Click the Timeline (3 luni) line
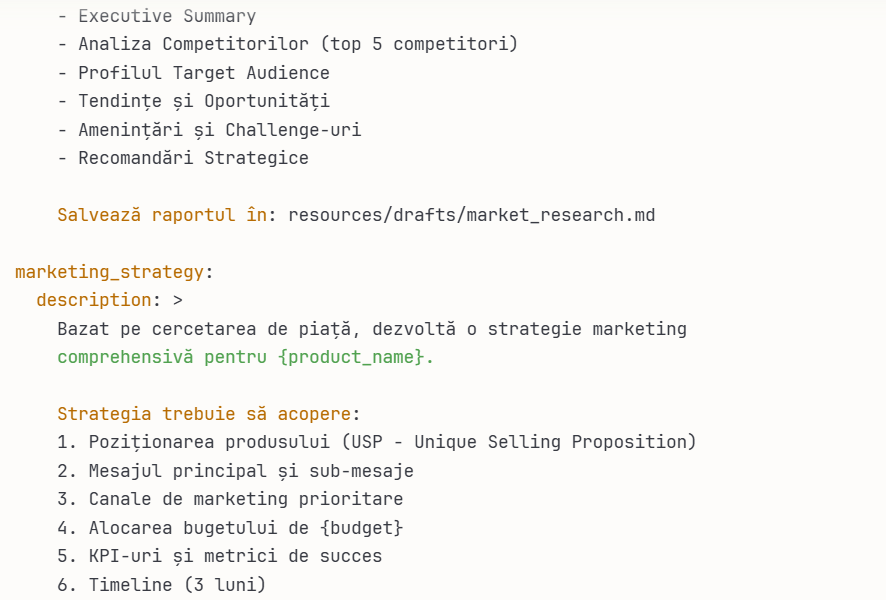Image resolution: width=886 pixels, height=600 pixels. pyautogui.click(x=177, y=584)
